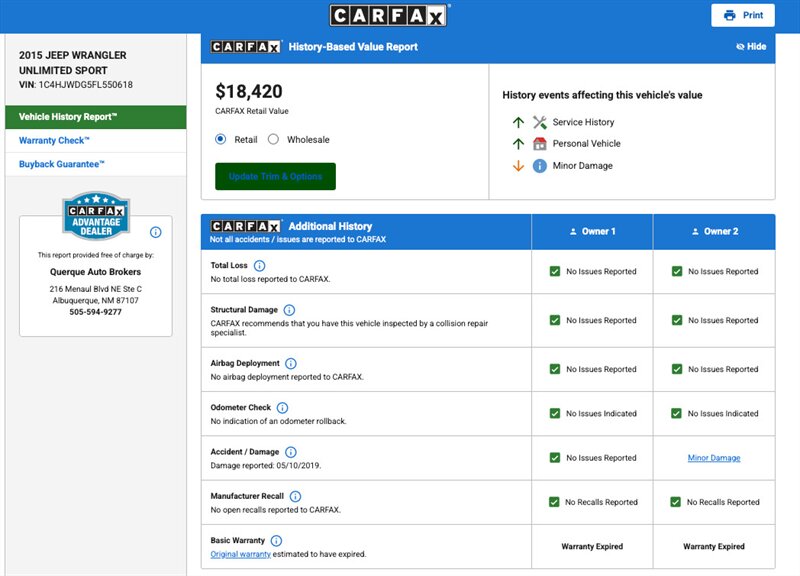Click the Structural Damage info icon
This screenshot has width=800, height=576.
290,310
